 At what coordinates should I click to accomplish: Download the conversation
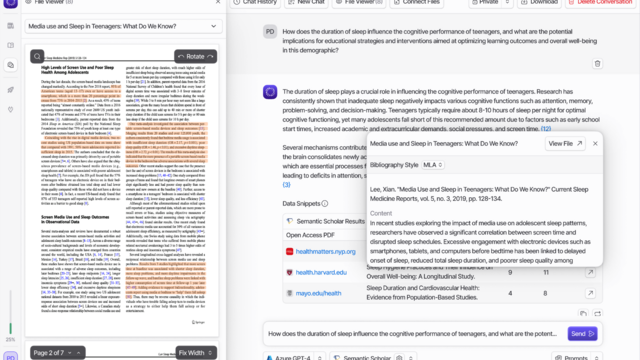tap(540, 2)
